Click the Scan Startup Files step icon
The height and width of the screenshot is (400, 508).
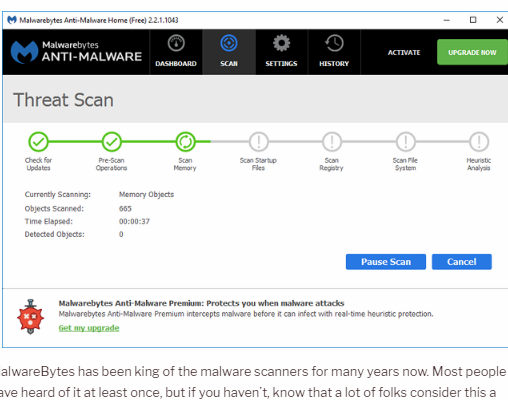pos(259,142)
